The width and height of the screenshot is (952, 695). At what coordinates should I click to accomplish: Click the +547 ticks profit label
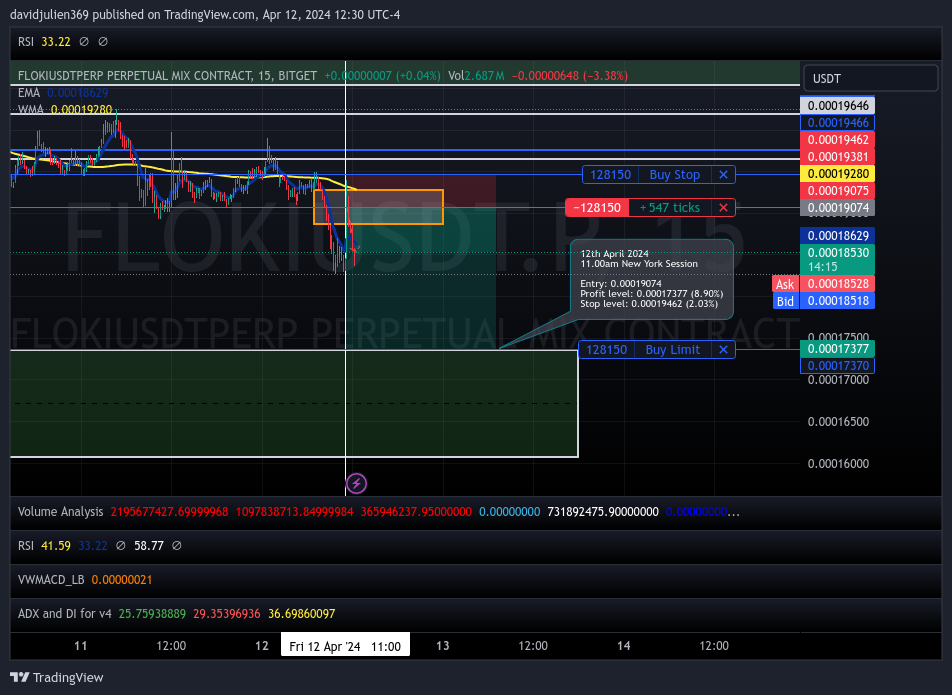pos(670,208)
